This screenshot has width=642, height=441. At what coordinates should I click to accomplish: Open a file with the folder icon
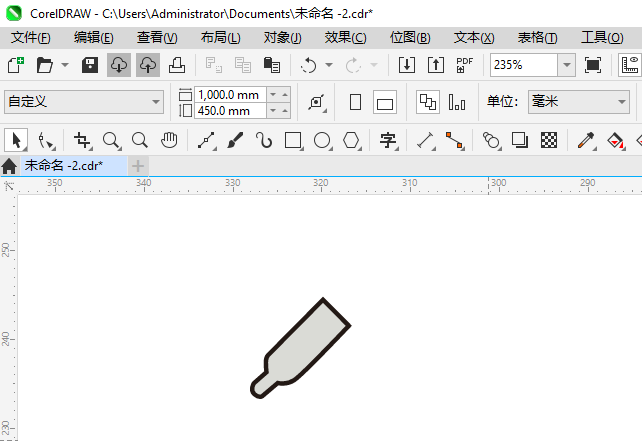[45, 65]
